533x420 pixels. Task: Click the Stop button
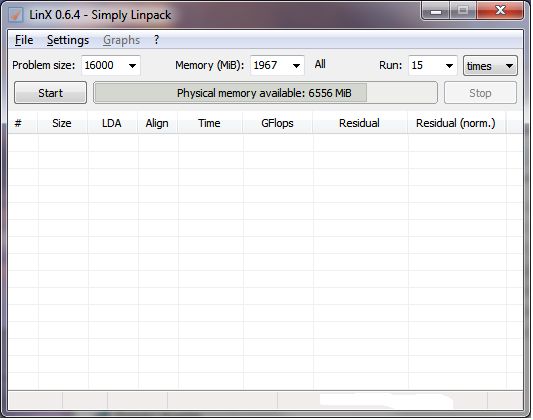pyautogui.click(x=480, y=93)
